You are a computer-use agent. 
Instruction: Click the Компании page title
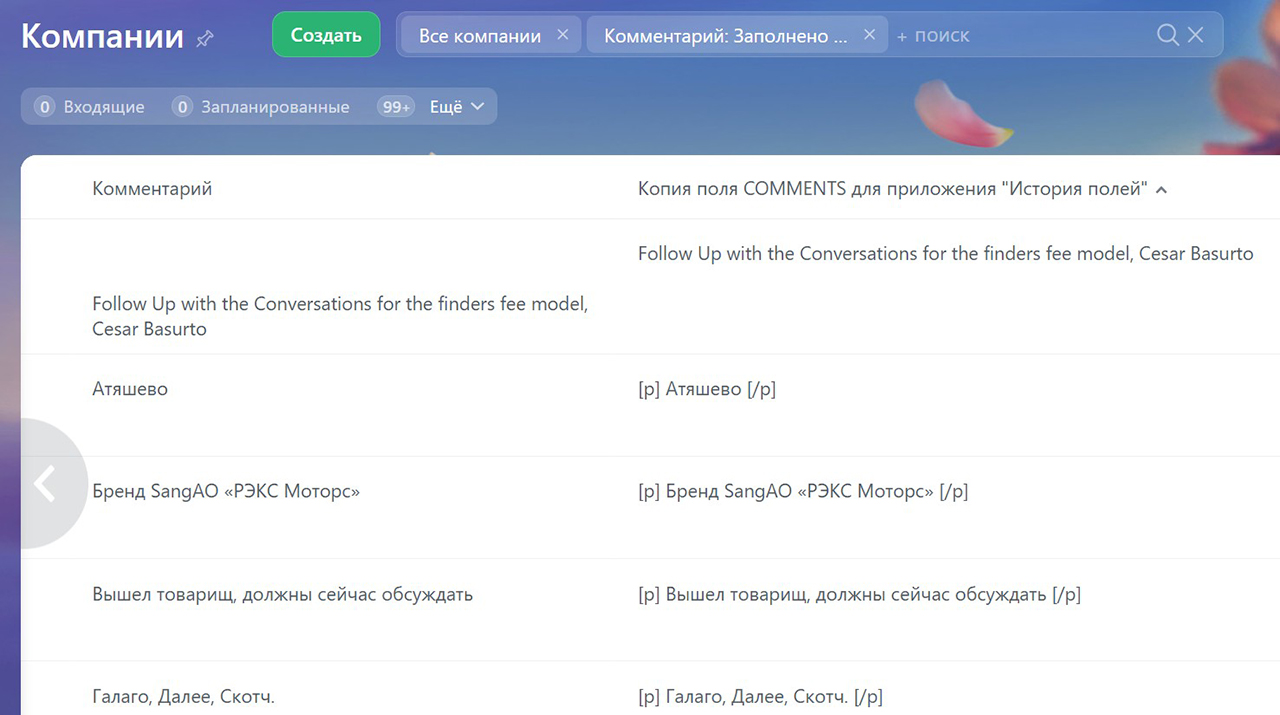click(x=102, y=36)
